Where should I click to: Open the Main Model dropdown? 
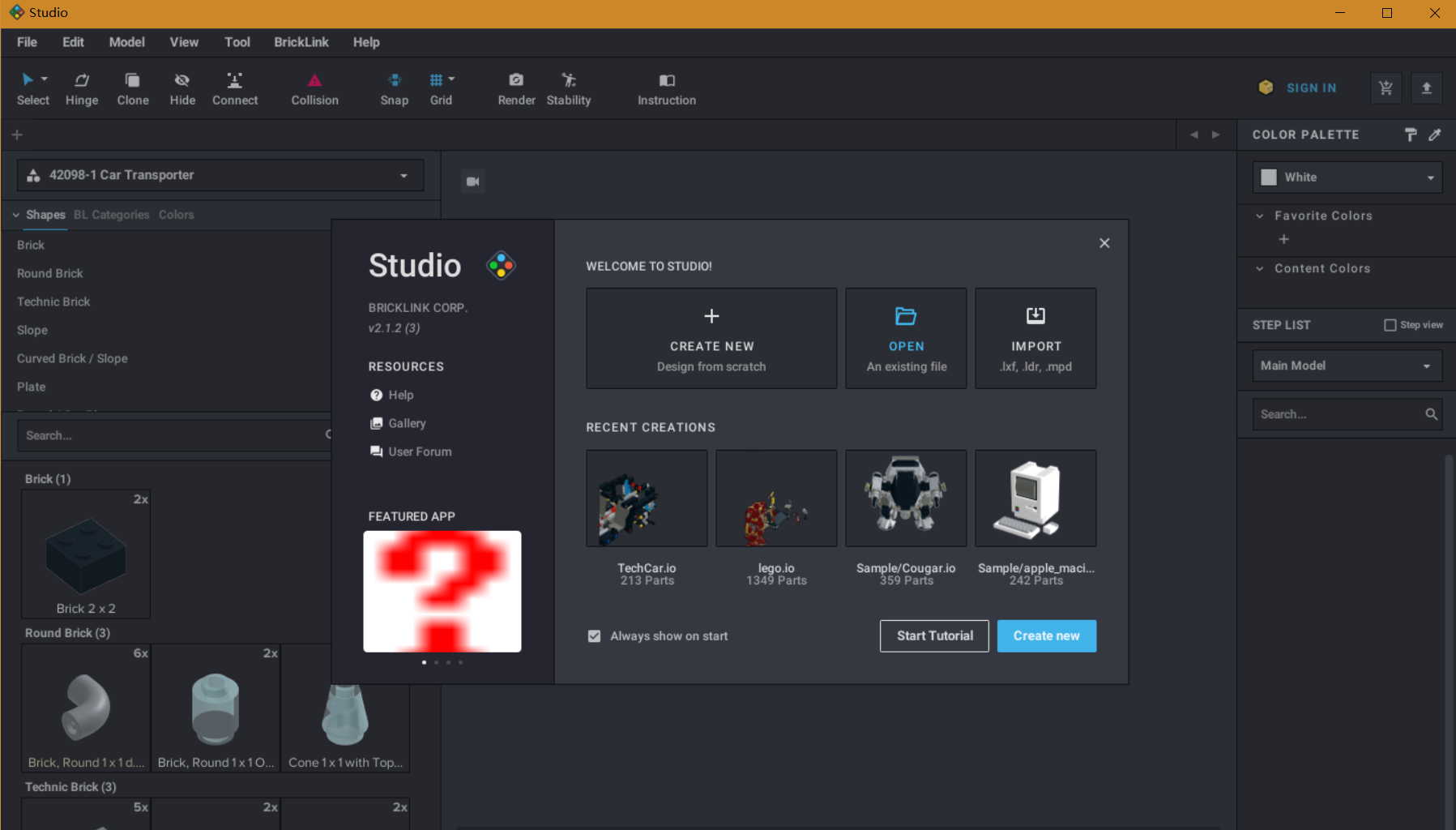pos(1347,366)
